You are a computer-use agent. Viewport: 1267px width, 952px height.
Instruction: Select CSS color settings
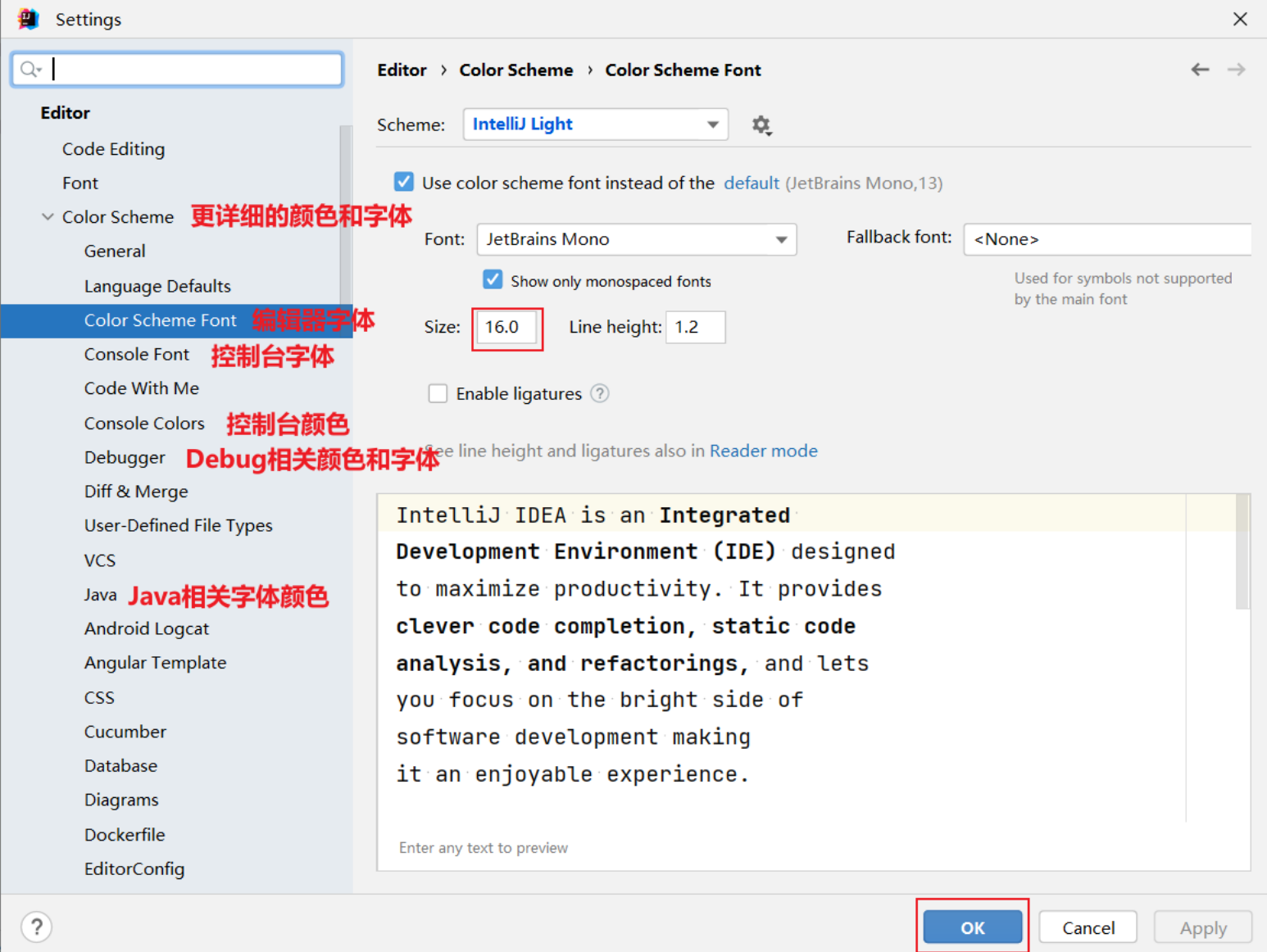(99, 697)
